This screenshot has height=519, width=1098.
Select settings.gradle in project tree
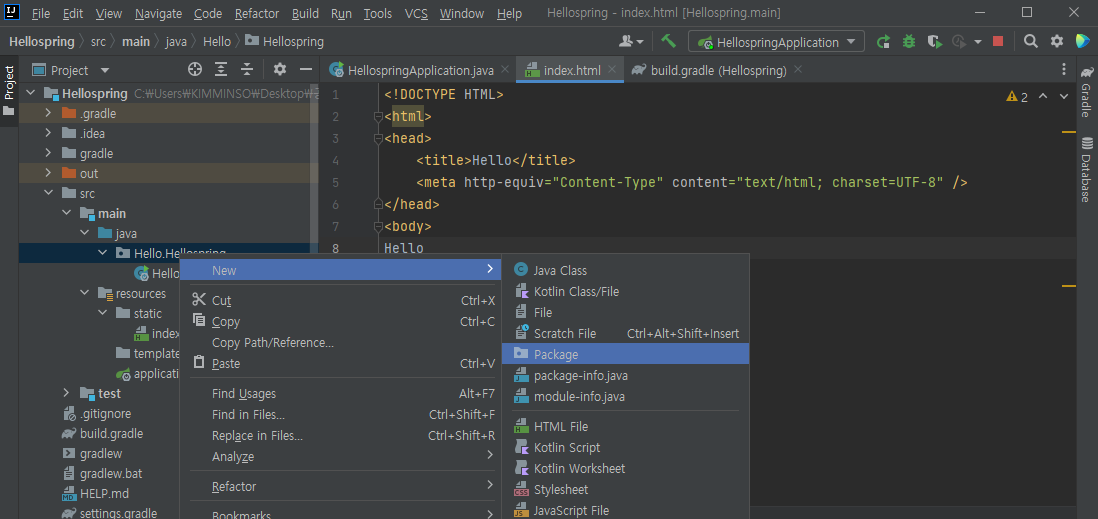pos(118,513)
